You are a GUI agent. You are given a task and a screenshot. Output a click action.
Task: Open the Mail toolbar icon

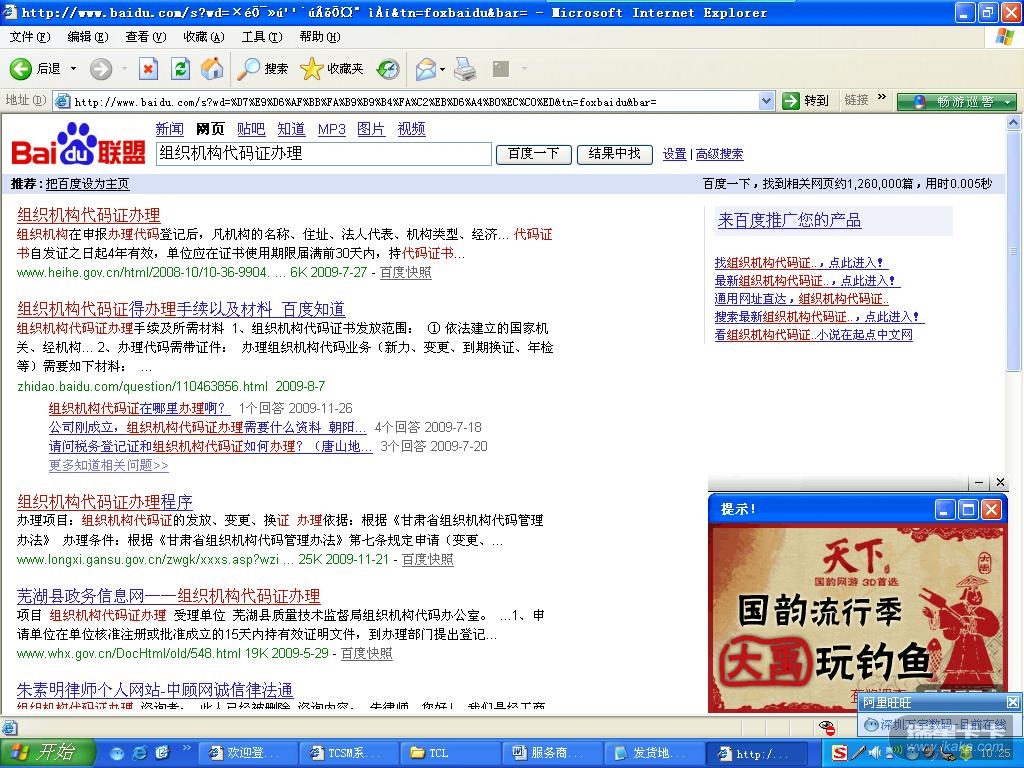tap(424, 69)
